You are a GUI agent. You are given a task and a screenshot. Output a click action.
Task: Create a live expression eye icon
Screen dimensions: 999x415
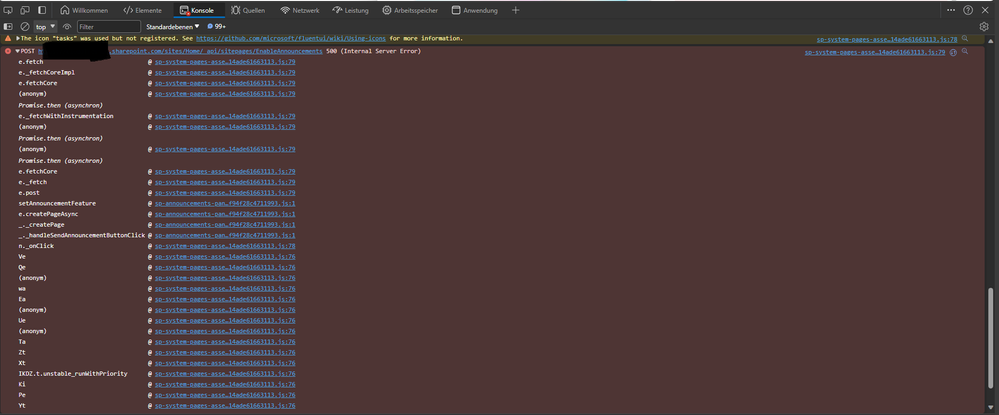(x=67, y=27)
